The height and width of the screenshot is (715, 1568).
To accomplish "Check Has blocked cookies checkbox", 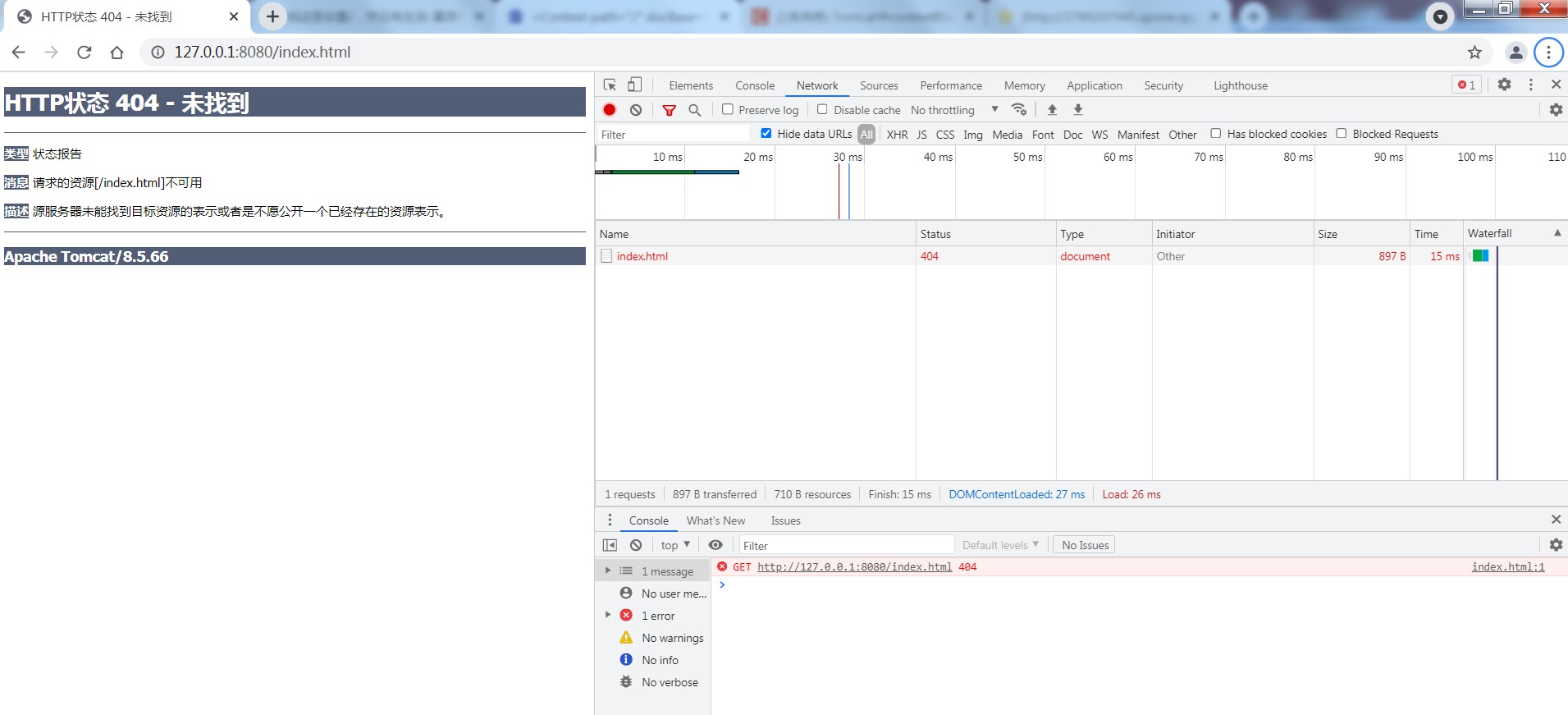I will point(1215,133).
